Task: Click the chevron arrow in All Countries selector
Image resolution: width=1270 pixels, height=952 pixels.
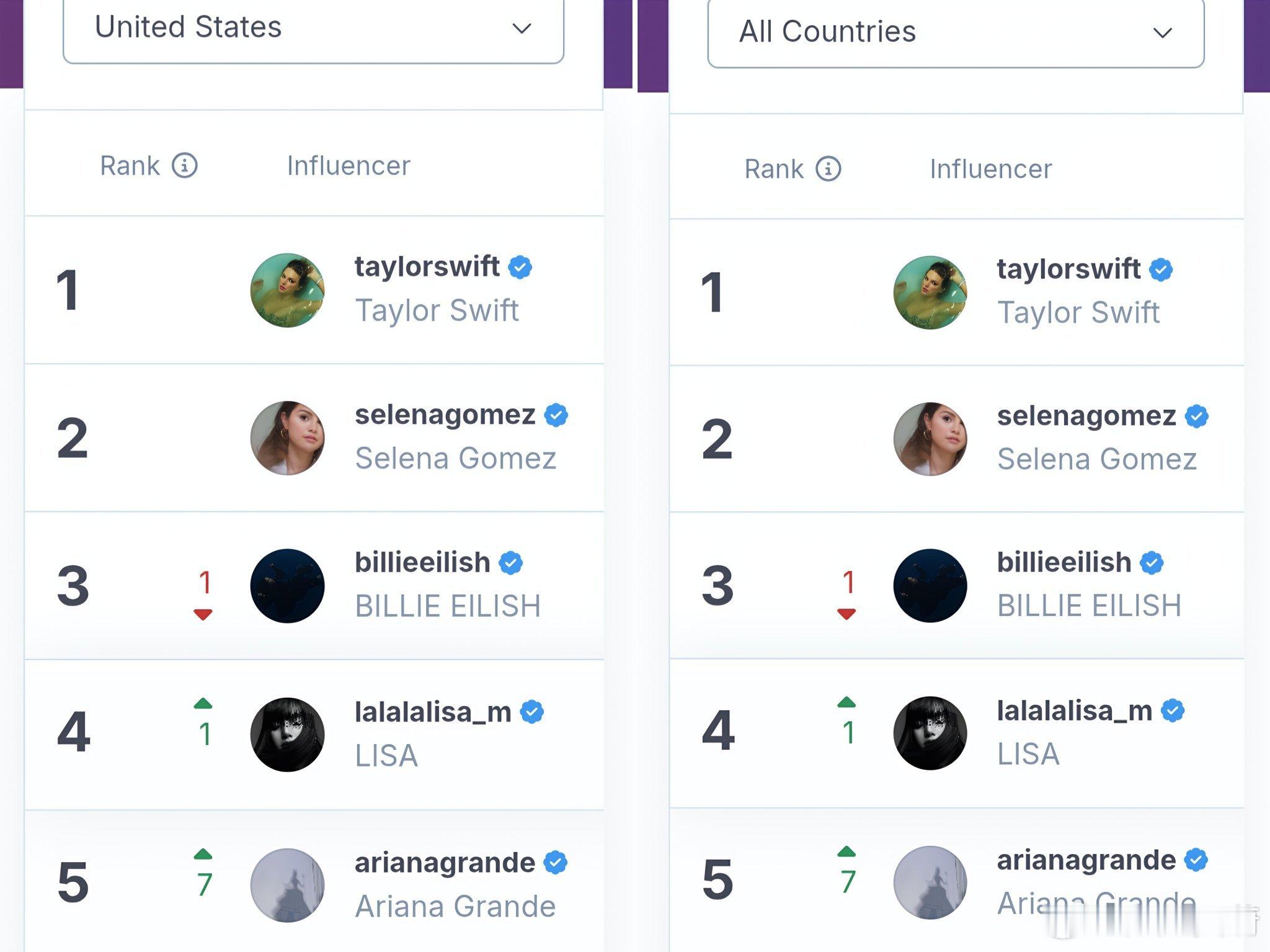Action: (1162, 33)
